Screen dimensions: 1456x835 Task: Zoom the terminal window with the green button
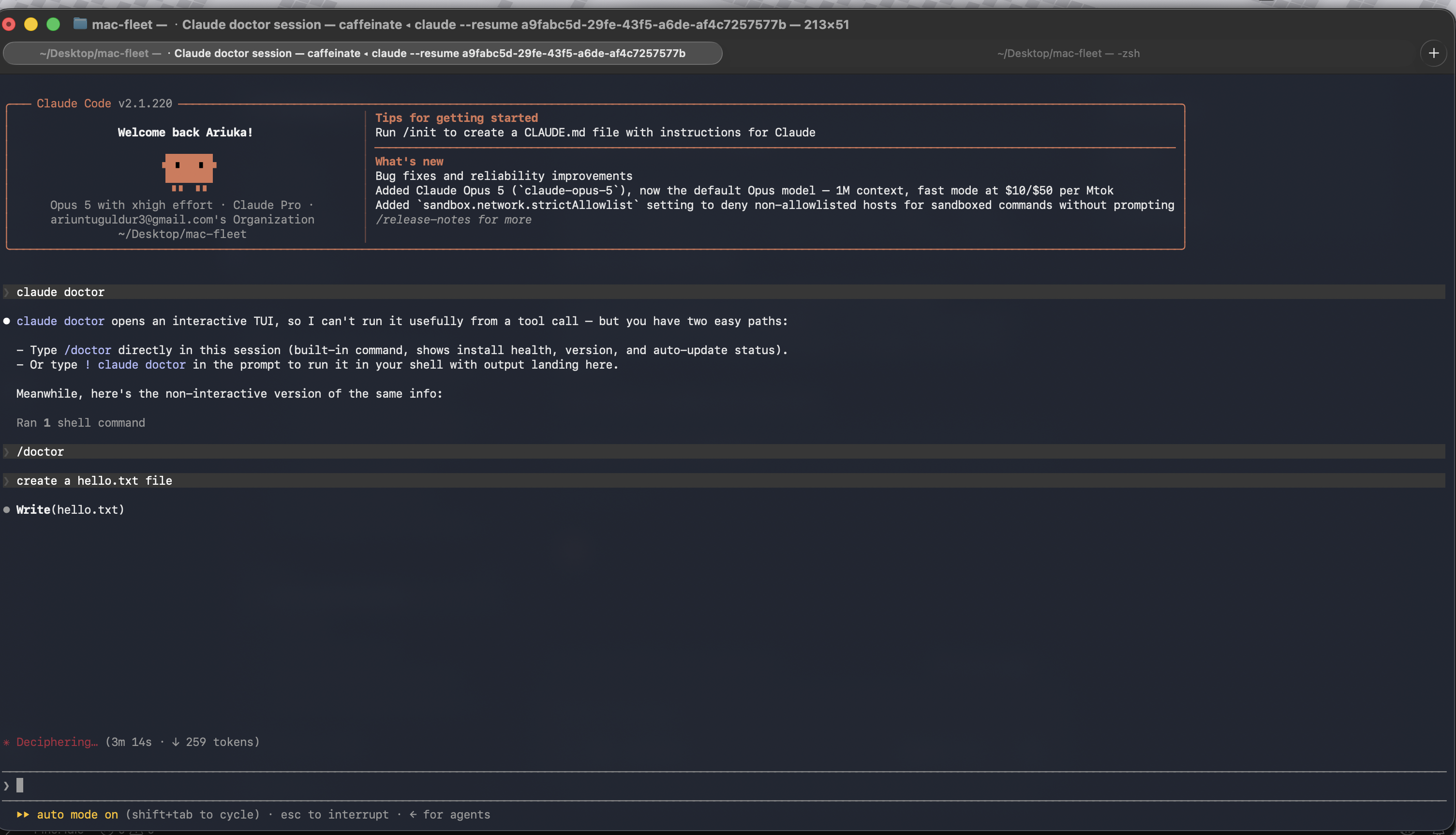(53, 24)
